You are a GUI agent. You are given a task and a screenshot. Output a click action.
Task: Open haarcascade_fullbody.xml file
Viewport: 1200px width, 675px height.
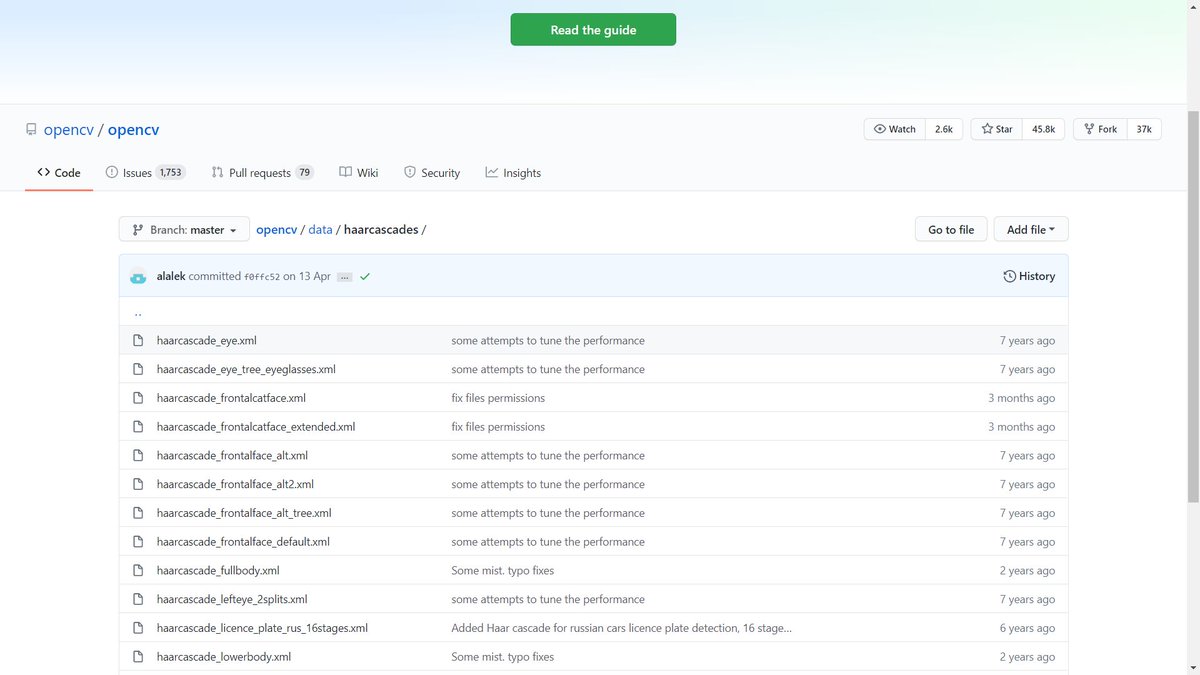[x=218, y=571]
